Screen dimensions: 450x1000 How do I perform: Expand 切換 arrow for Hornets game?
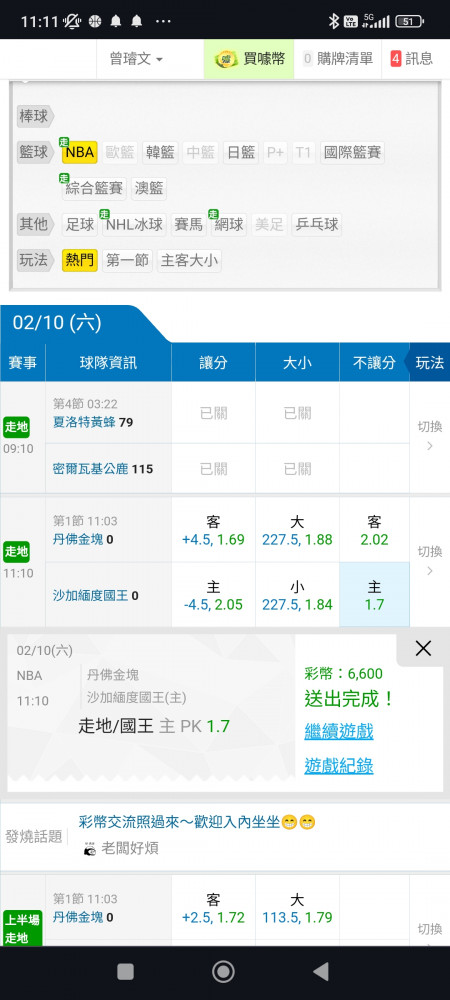click(x=430, y=436)
